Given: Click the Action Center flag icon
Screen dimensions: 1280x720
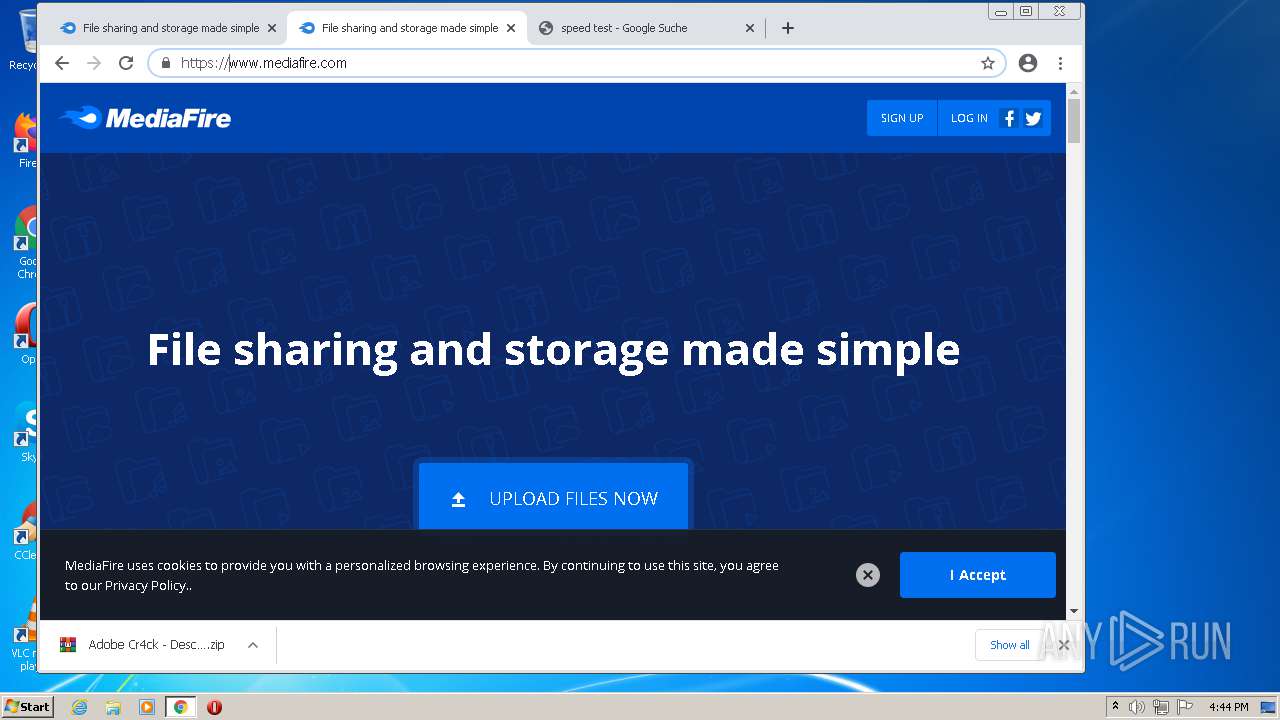Looking at the screenshot, I should pos(1185,707).
